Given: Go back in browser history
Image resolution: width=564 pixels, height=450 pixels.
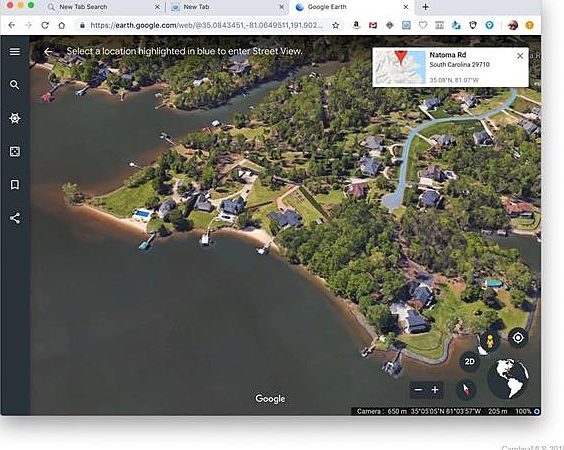Looking at the screenshot, I should click(x=12, y=25).
